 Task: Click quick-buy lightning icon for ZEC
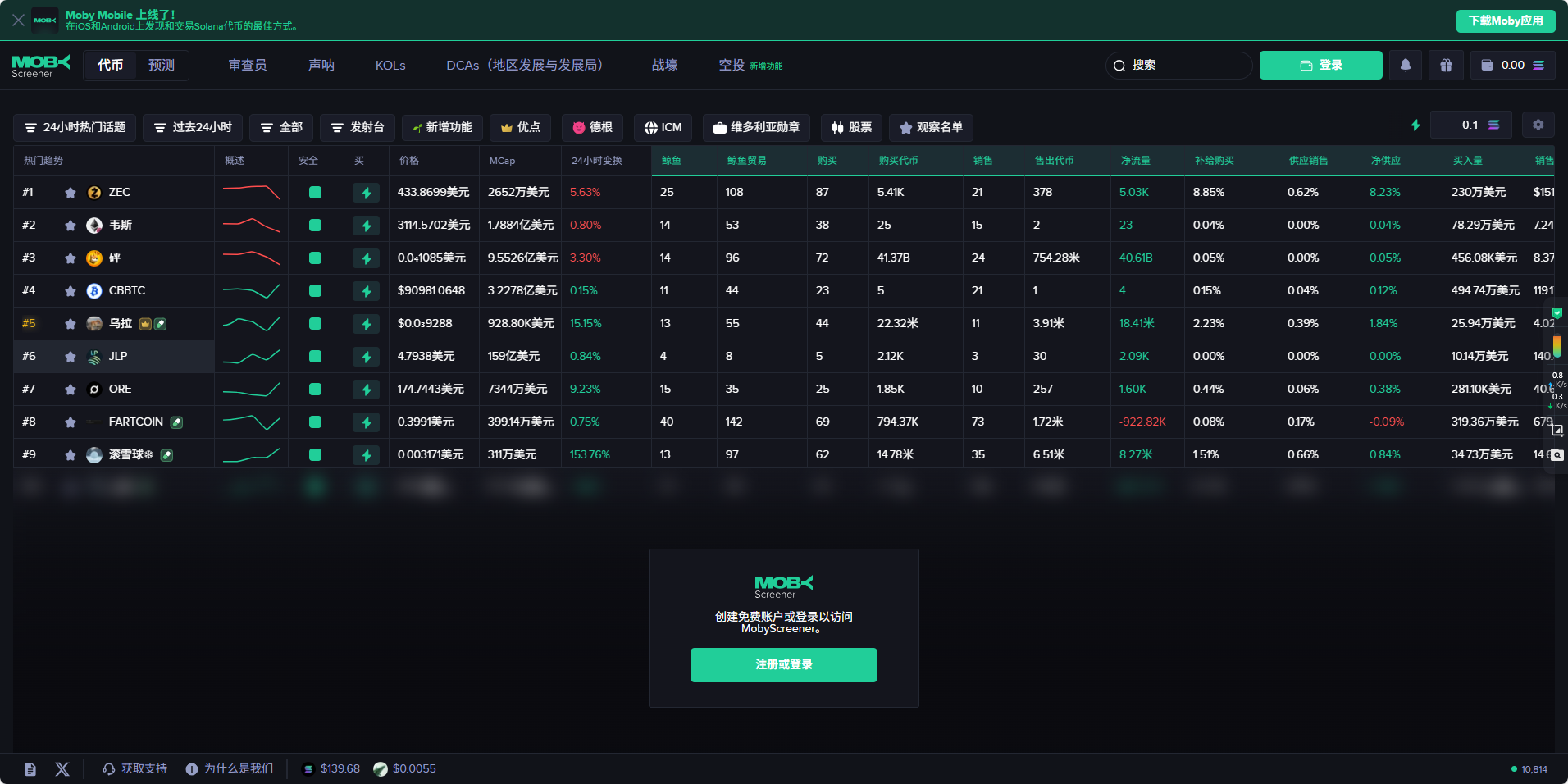pyautogui.click(x=367, y=193)
